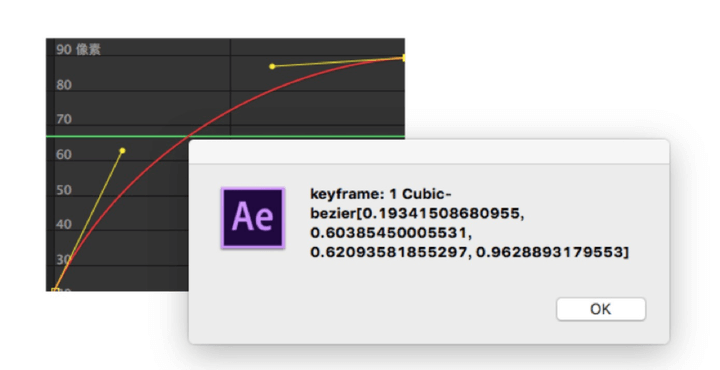Click the upper yellow tangent handle line
This screenshot has height=370, width=720.
(338, 62)
